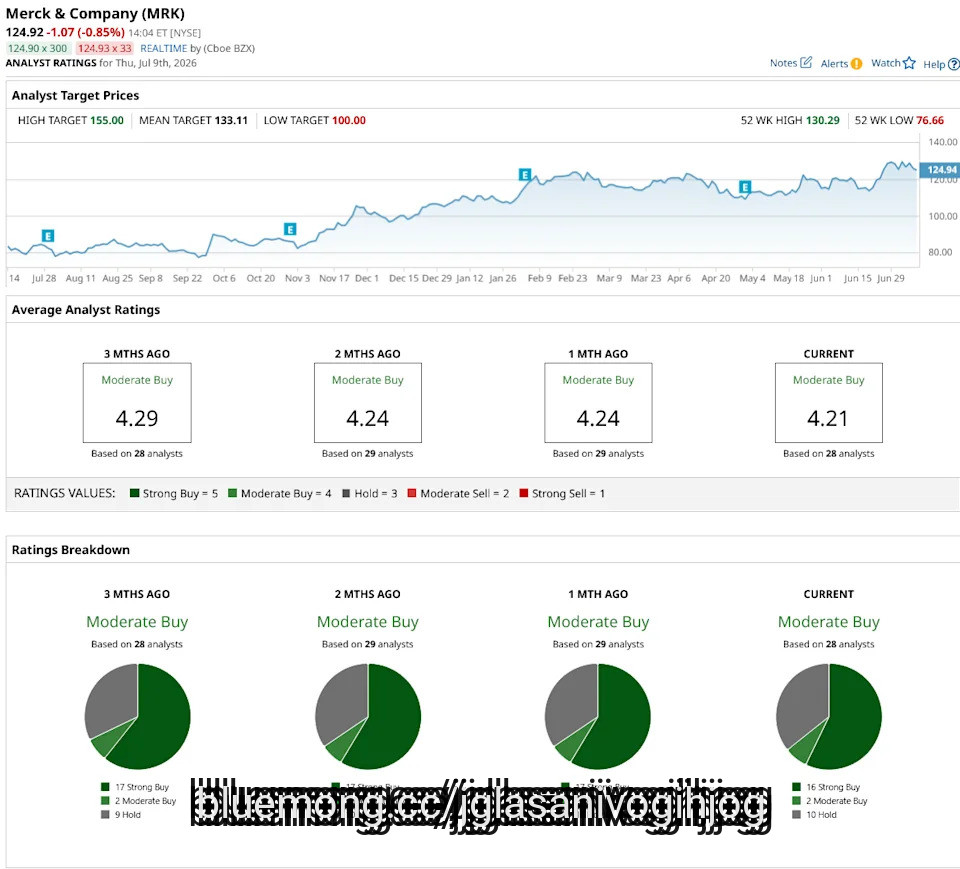Click the Moderate Buy = 4 legend square

click(x=233, y=493)
